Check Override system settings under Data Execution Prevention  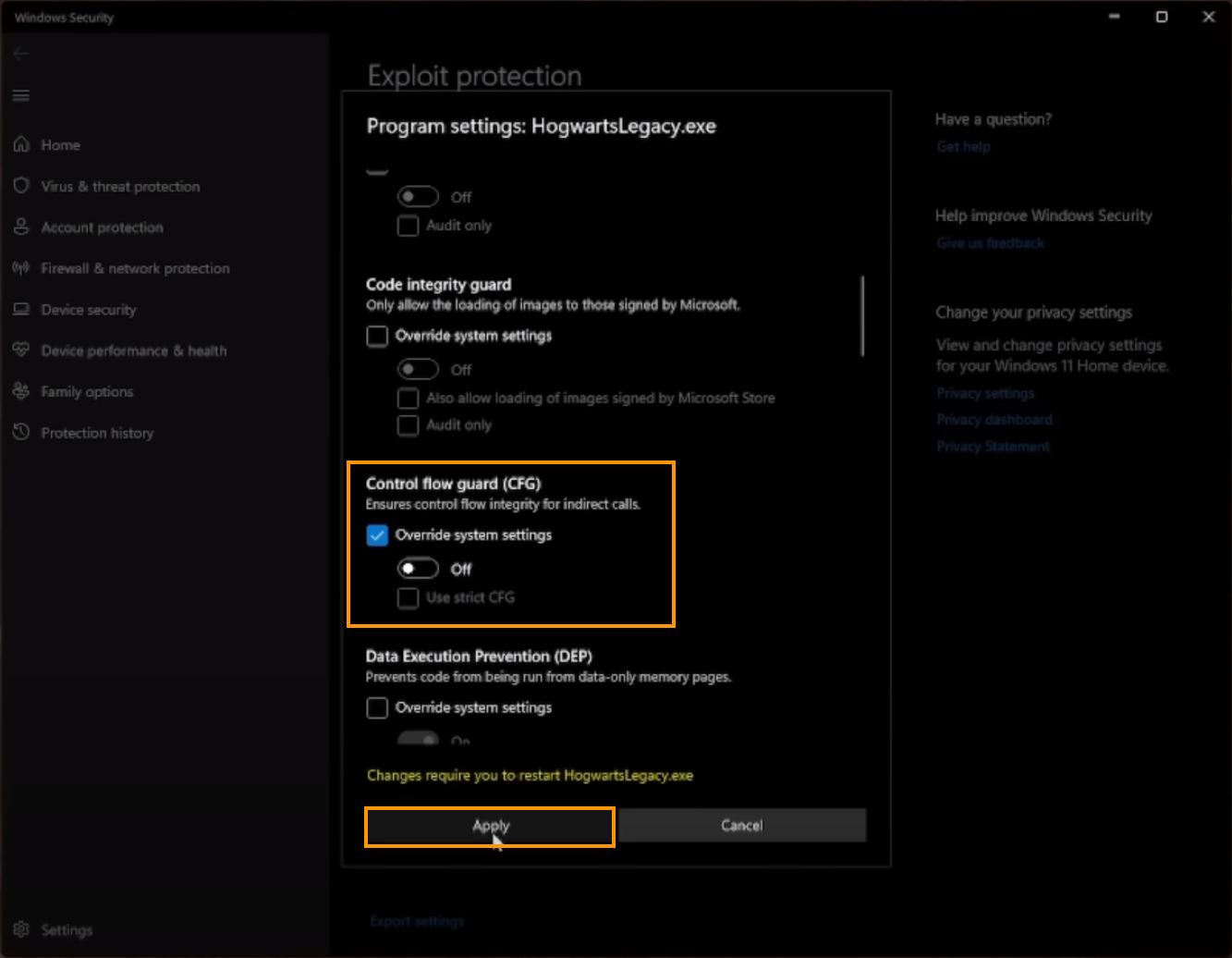(377, 707)
